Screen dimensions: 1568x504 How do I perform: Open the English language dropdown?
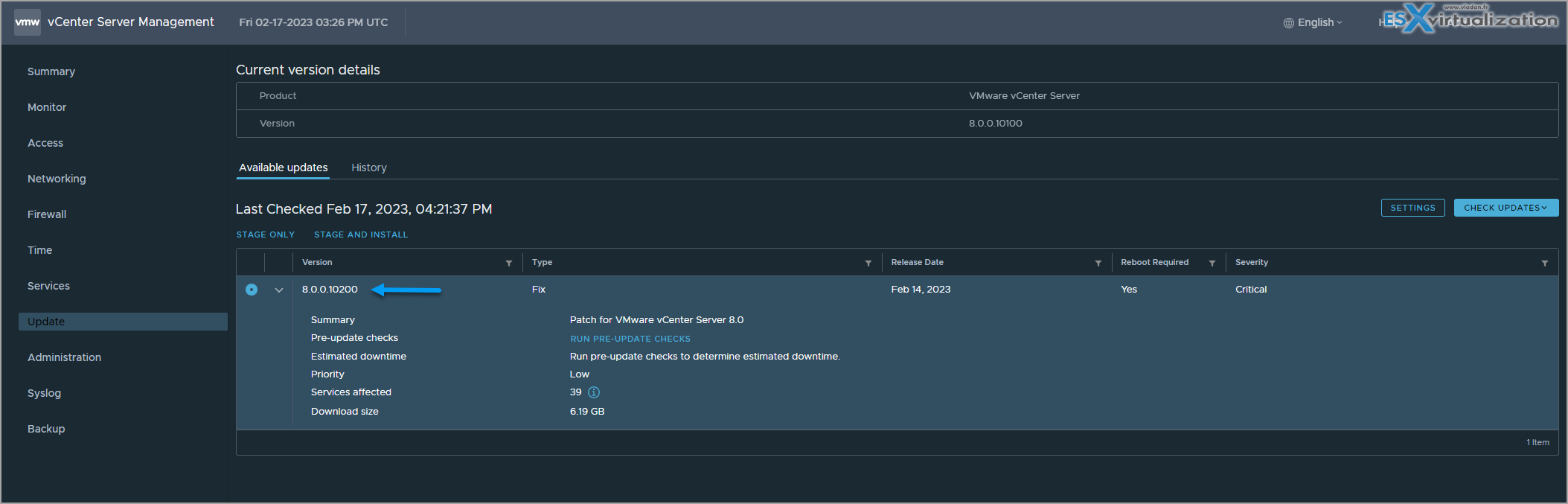coord(1313,22)
